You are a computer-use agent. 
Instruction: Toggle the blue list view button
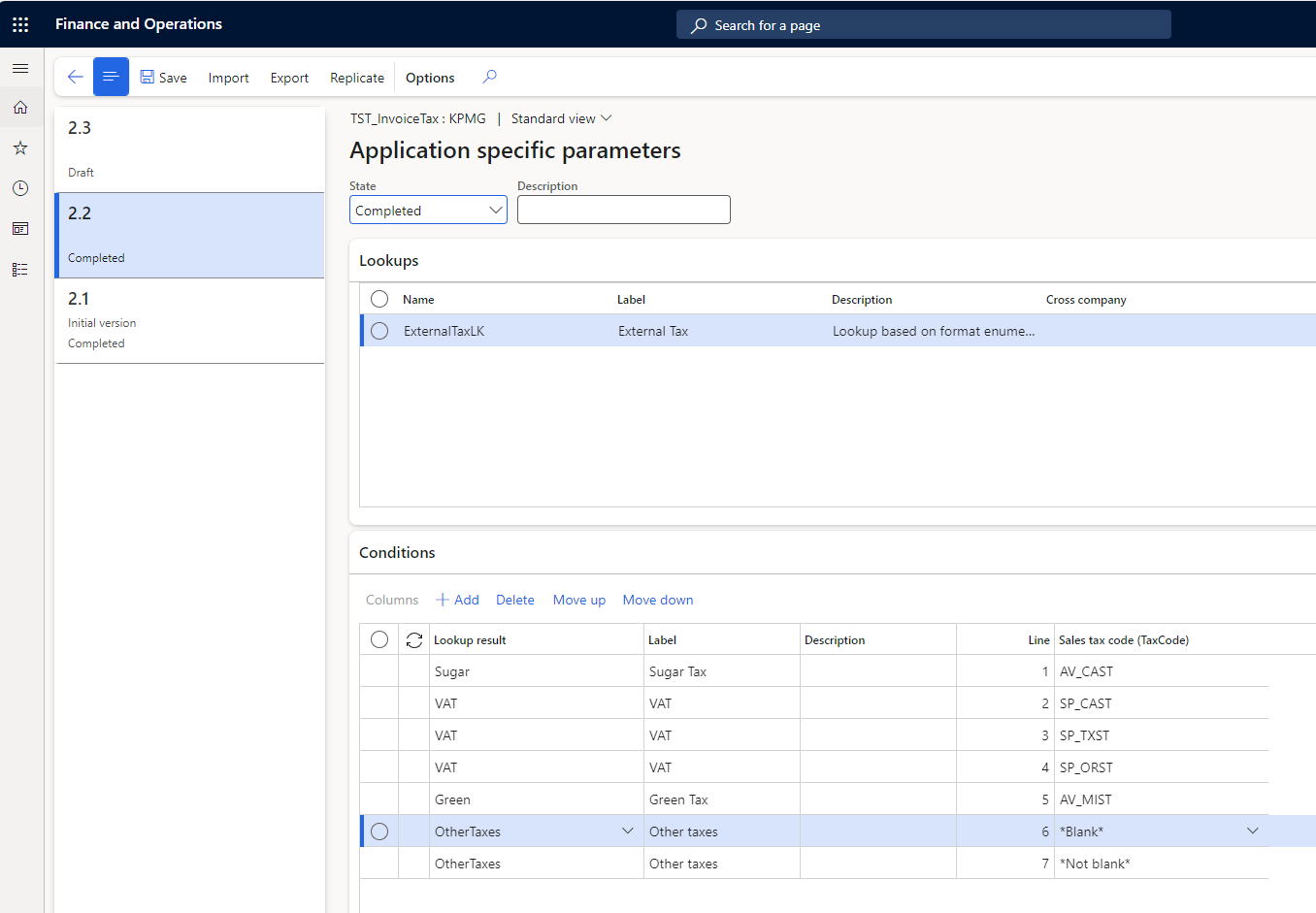coord(111,77)
